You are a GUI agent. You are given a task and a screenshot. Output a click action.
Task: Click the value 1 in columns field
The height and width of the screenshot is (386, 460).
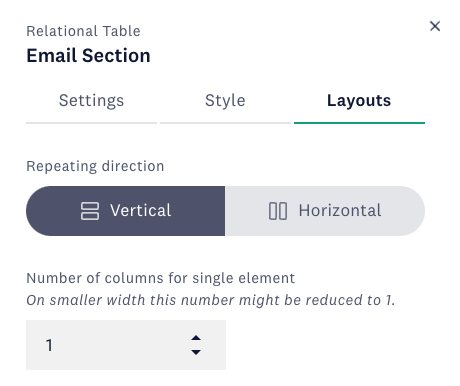click(x=49, y=345)
